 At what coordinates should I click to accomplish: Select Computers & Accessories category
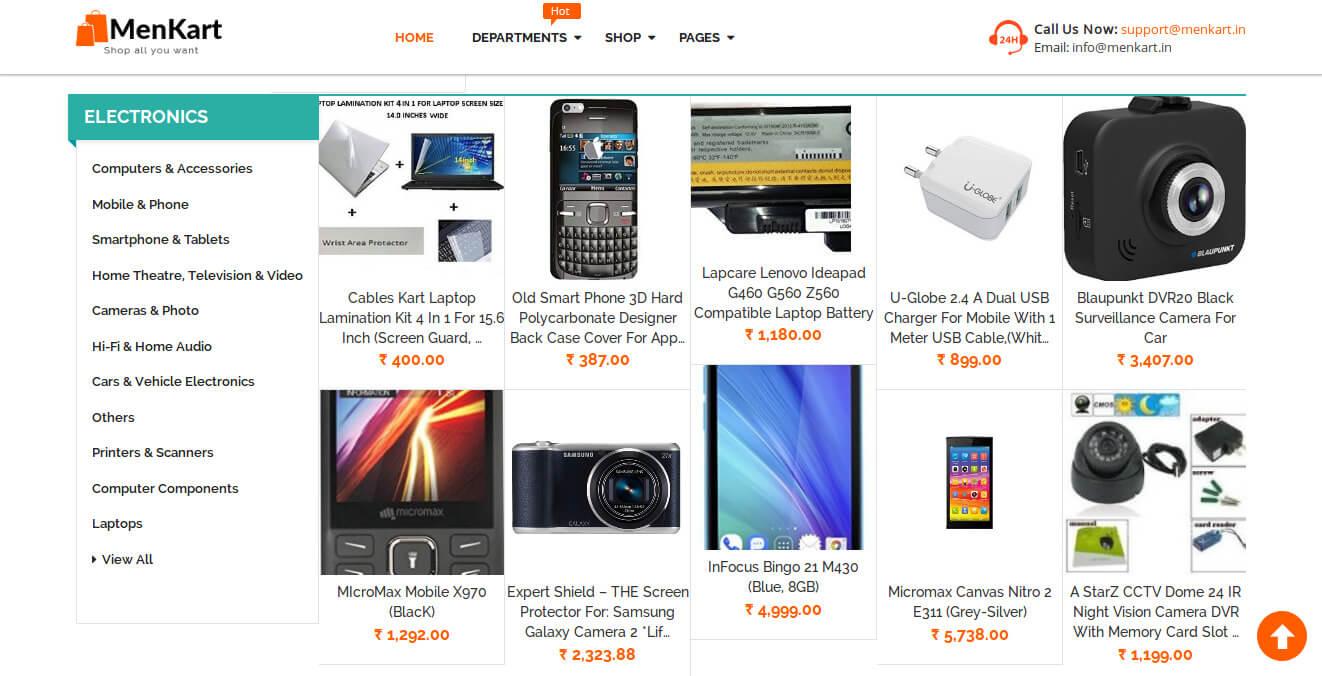(x=172, y=168)
